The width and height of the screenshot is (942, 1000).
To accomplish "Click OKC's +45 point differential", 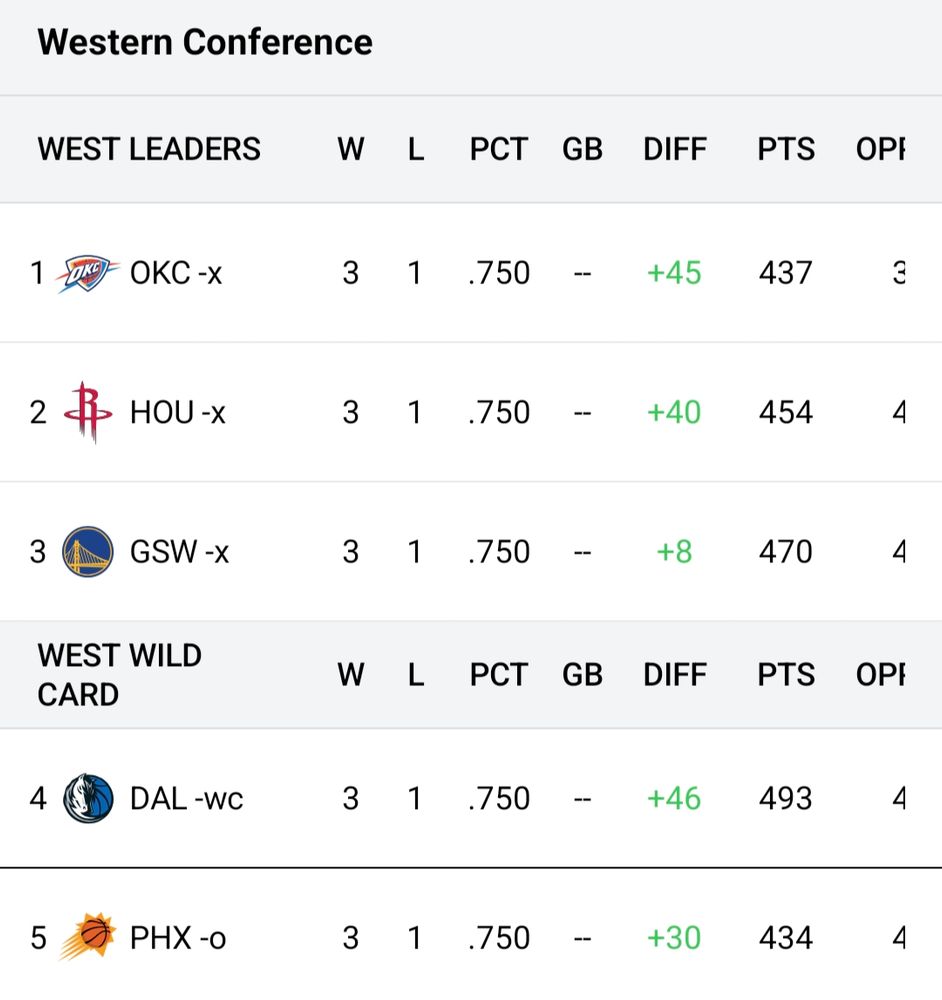I will pos(675,273).
